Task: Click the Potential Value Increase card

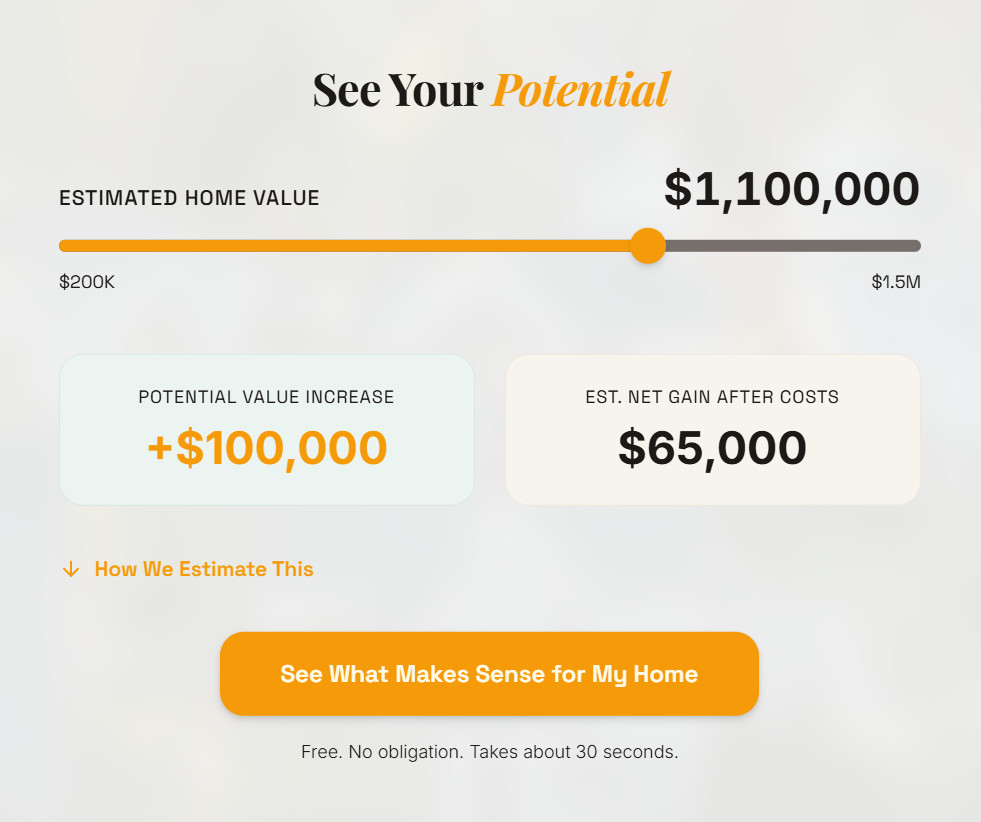Action: (x=266, y=429)
